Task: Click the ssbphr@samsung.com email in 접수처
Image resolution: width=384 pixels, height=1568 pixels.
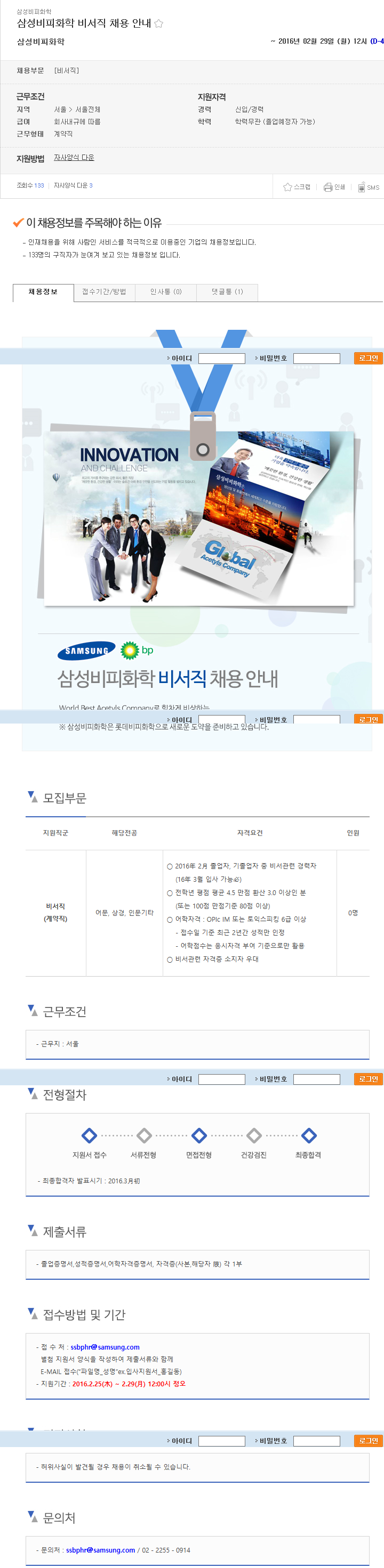Action: click(105, 1347)
